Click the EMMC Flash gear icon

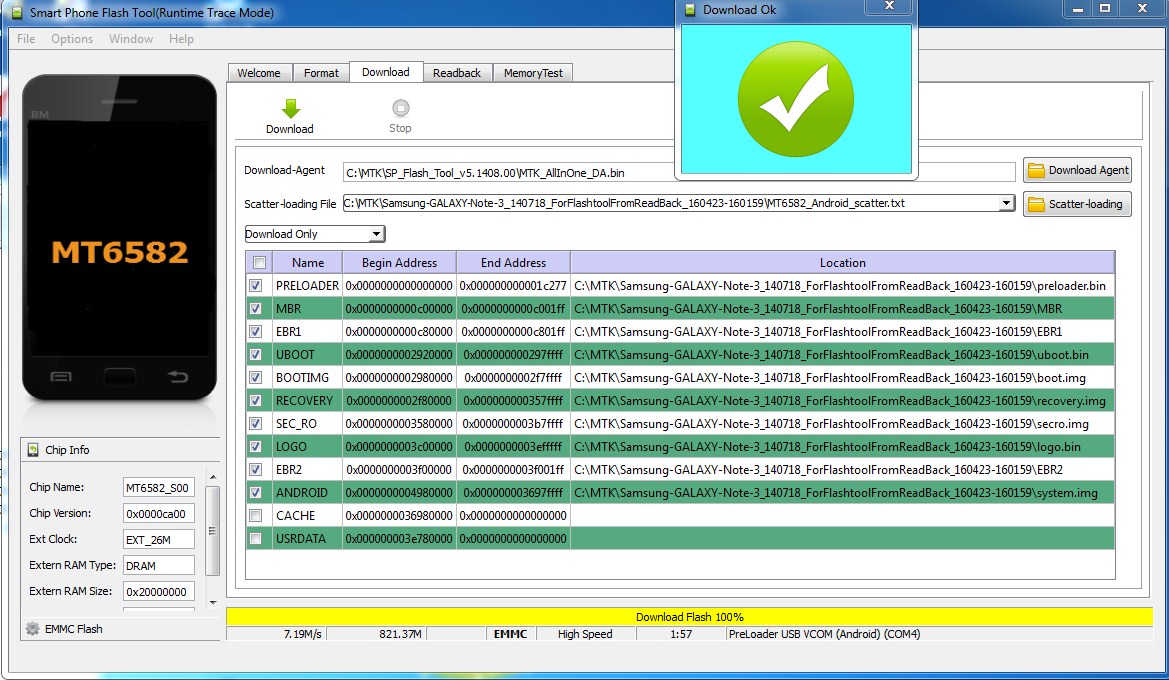(33, 629)
